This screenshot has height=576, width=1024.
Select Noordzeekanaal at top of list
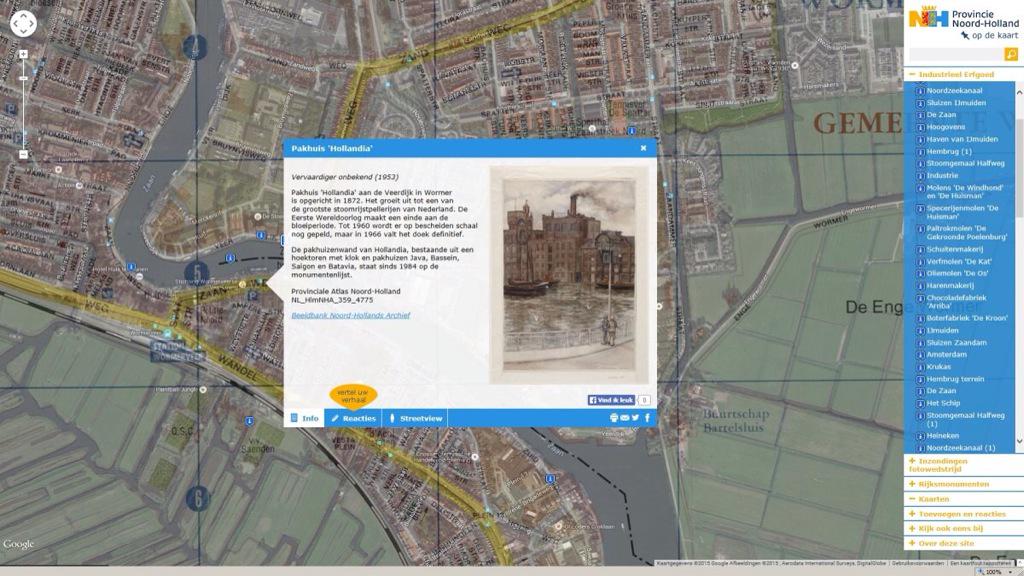[954, 91]
